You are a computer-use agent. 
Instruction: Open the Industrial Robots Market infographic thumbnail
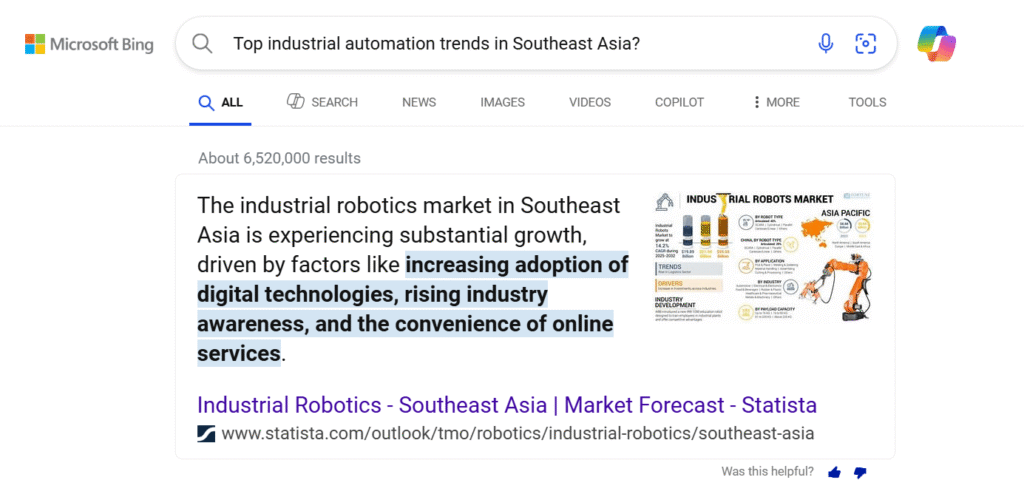[763, 256]
